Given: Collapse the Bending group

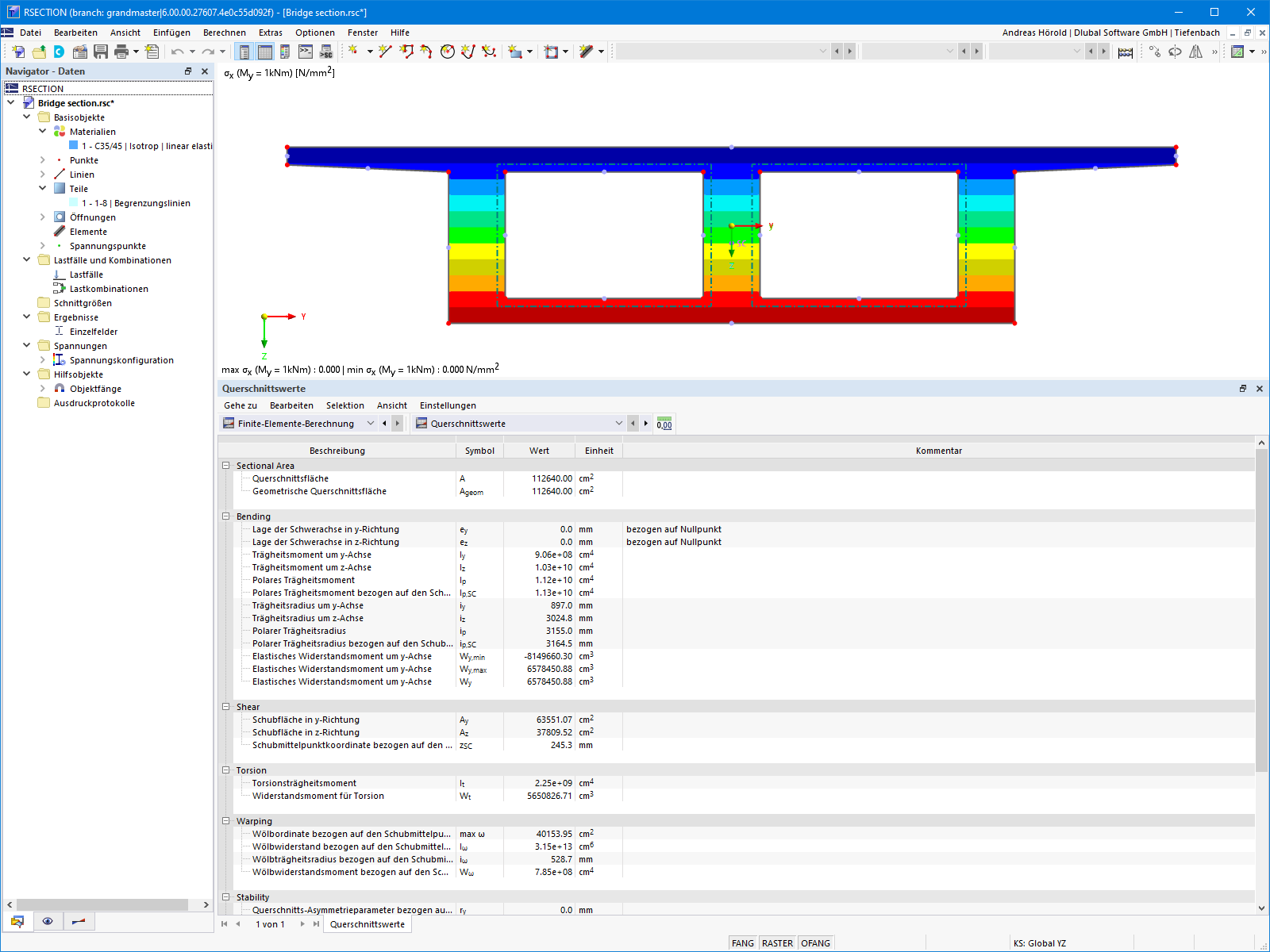Looking at the screenshot, I should point(226,516).
